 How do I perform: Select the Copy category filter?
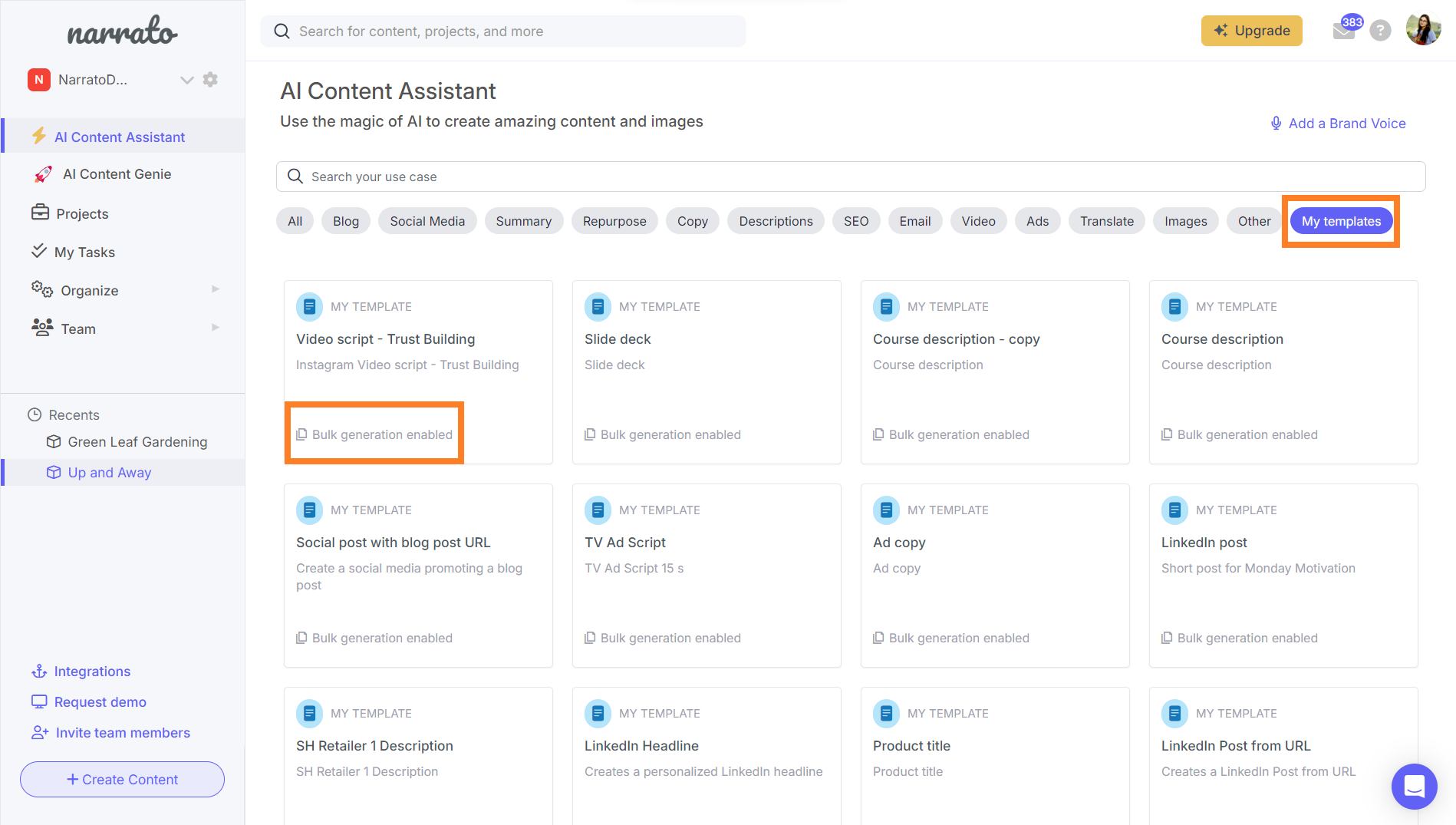[x=693, y=221]
